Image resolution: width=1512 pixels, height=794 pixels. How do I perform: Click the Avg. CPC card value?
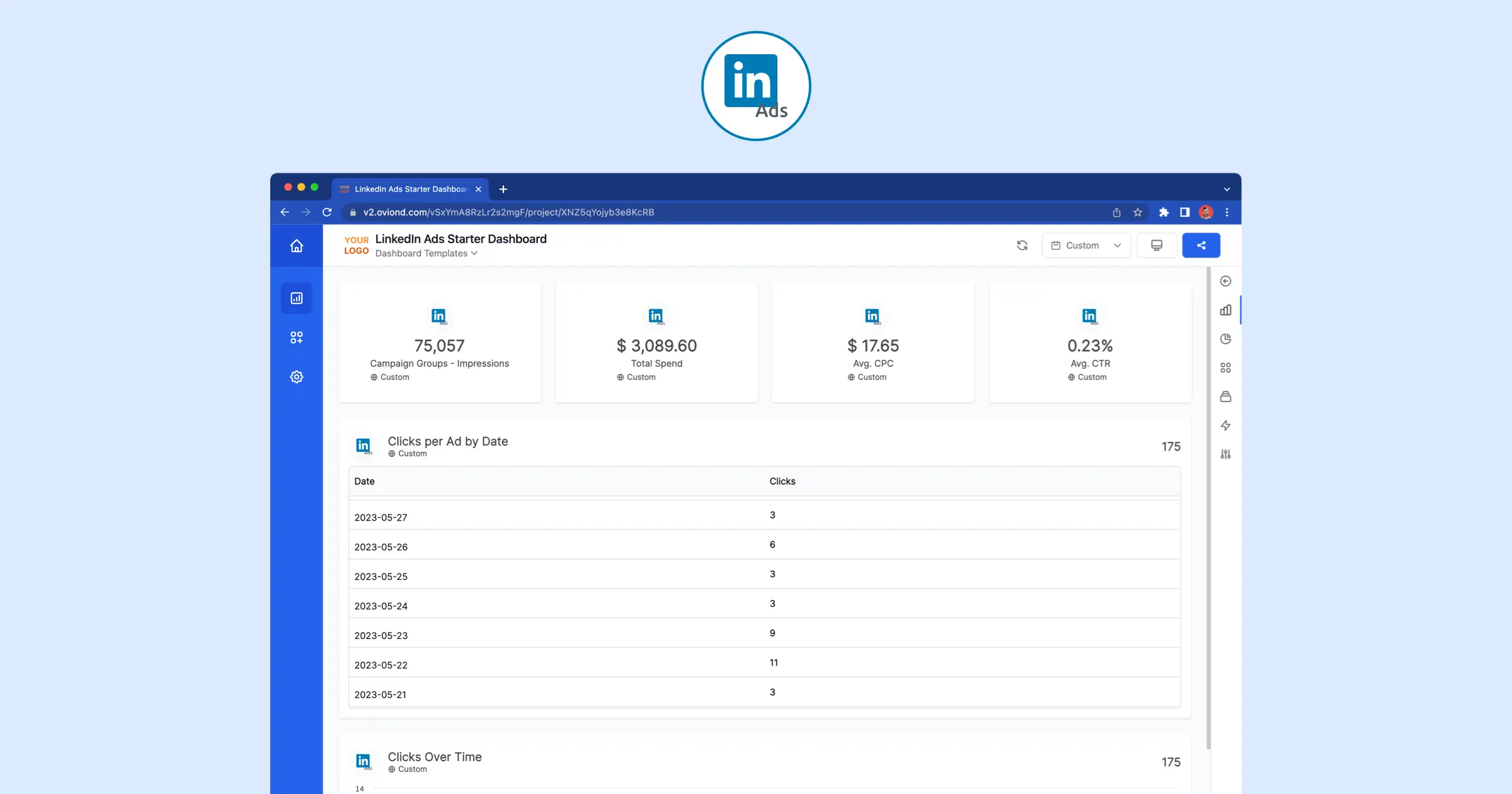873,345
